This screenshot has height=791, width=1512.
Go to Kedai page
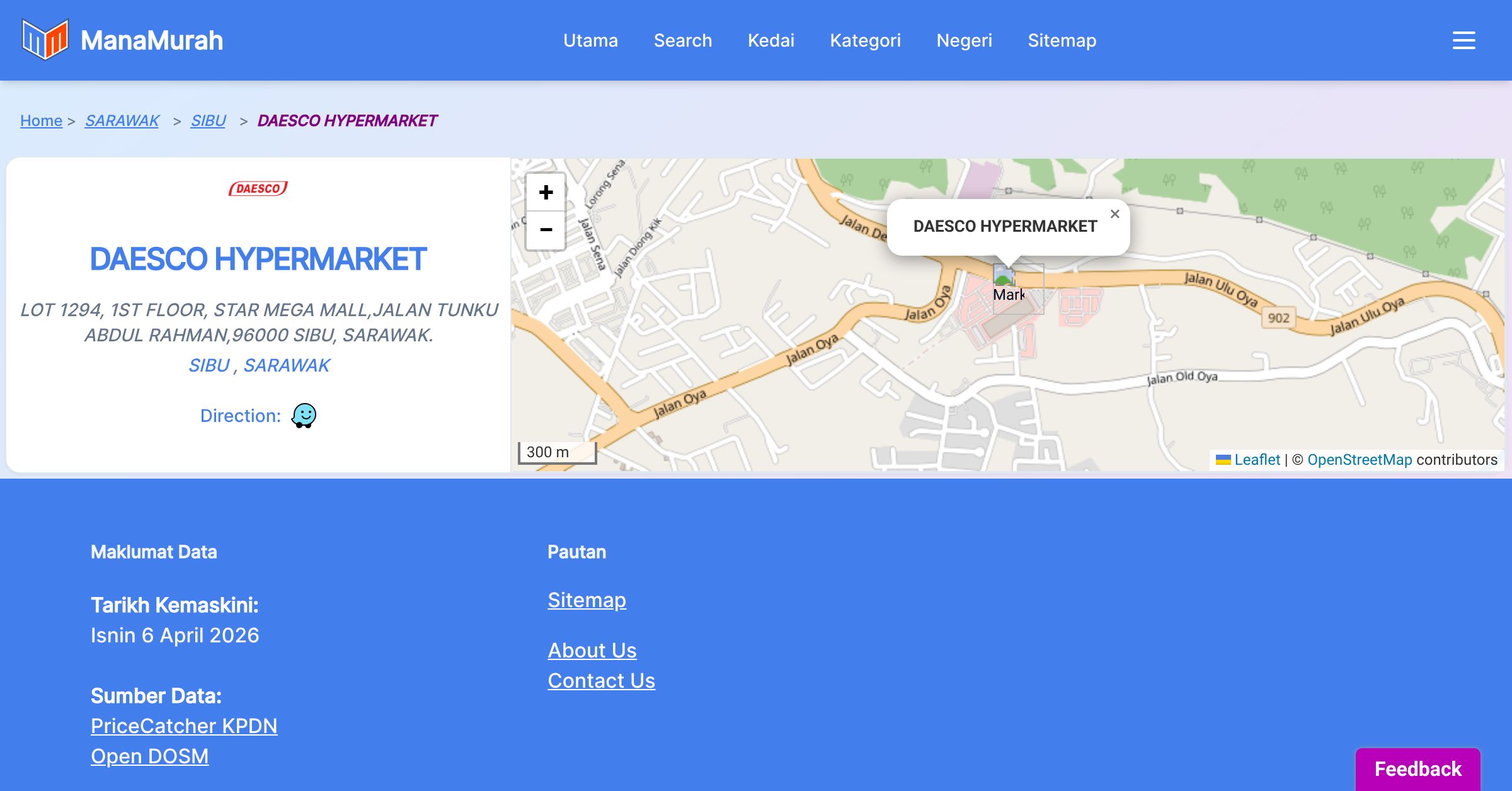click(771, 40)
